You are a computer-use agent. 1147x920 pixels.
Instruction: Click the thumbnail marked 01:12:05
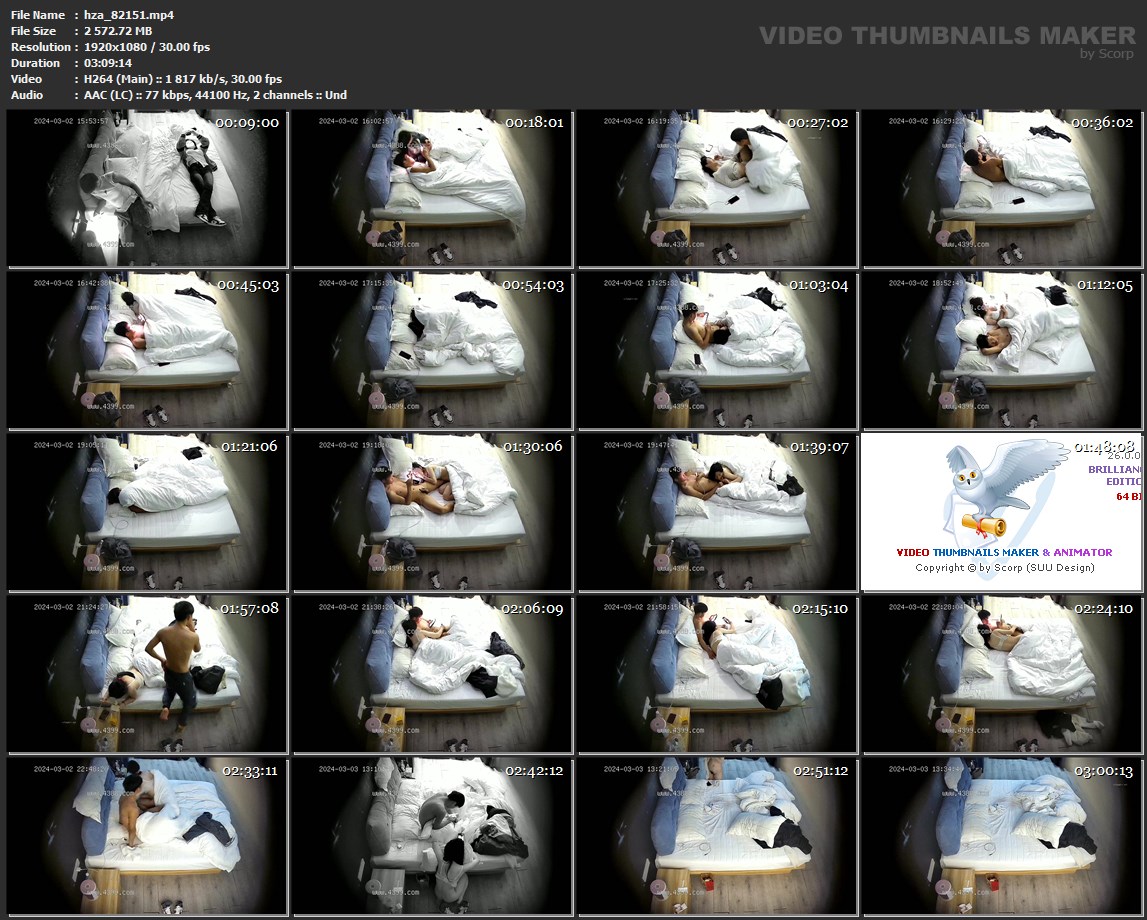(1002, 350)
